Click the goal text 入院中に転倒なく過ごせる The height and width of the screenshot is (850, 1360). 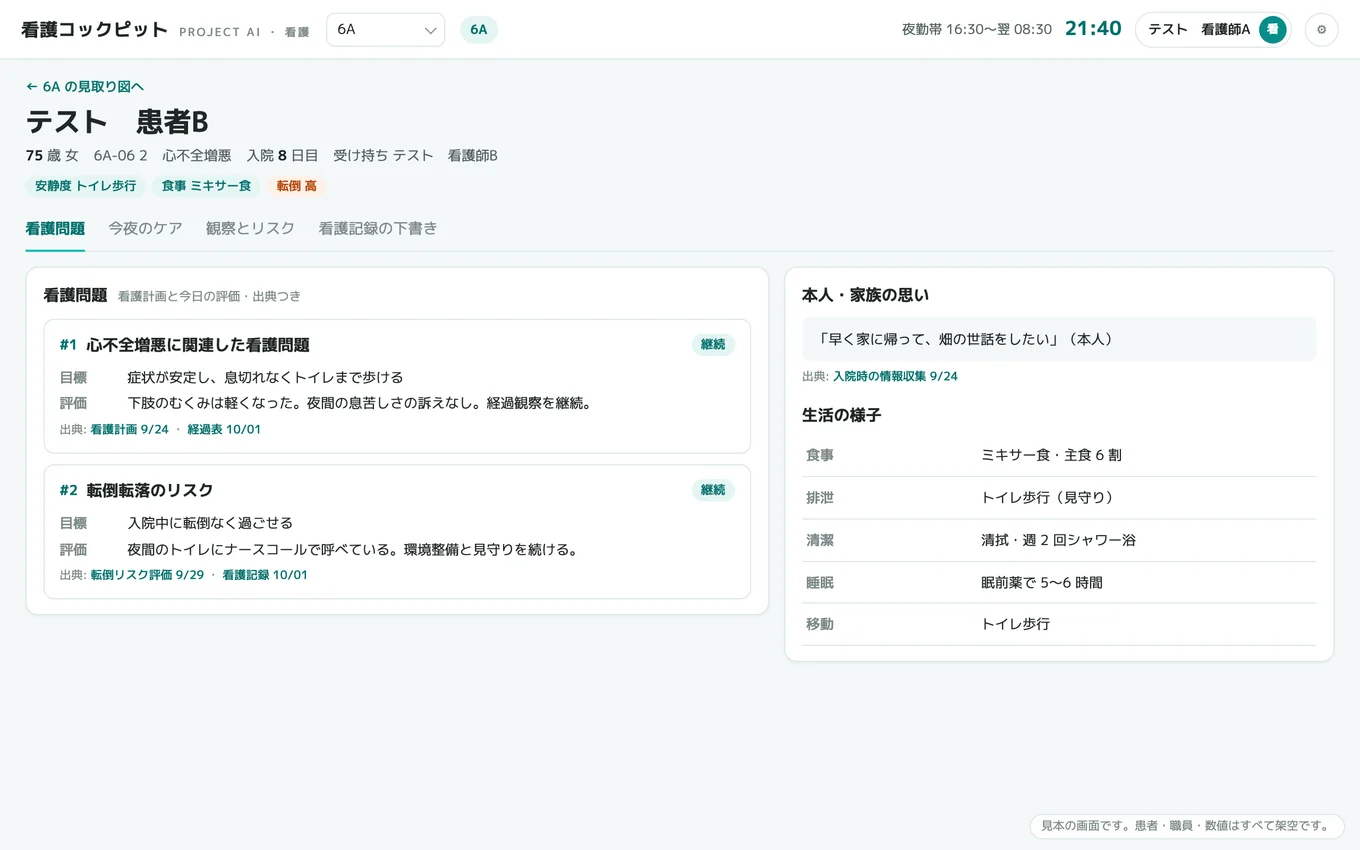tap(210, 524)
